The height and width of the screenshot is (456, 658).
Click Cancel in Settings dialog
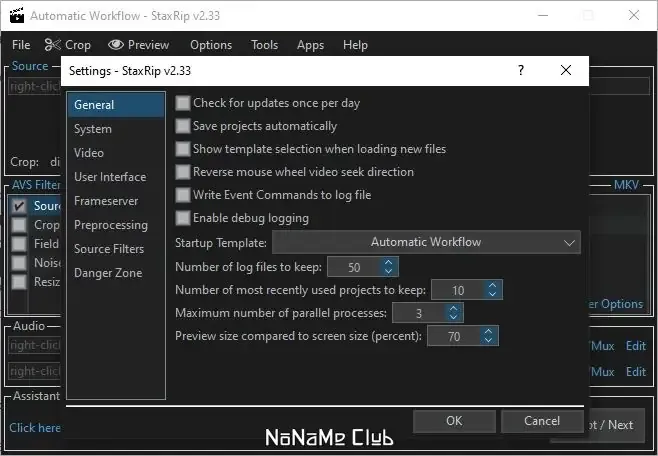542,421
